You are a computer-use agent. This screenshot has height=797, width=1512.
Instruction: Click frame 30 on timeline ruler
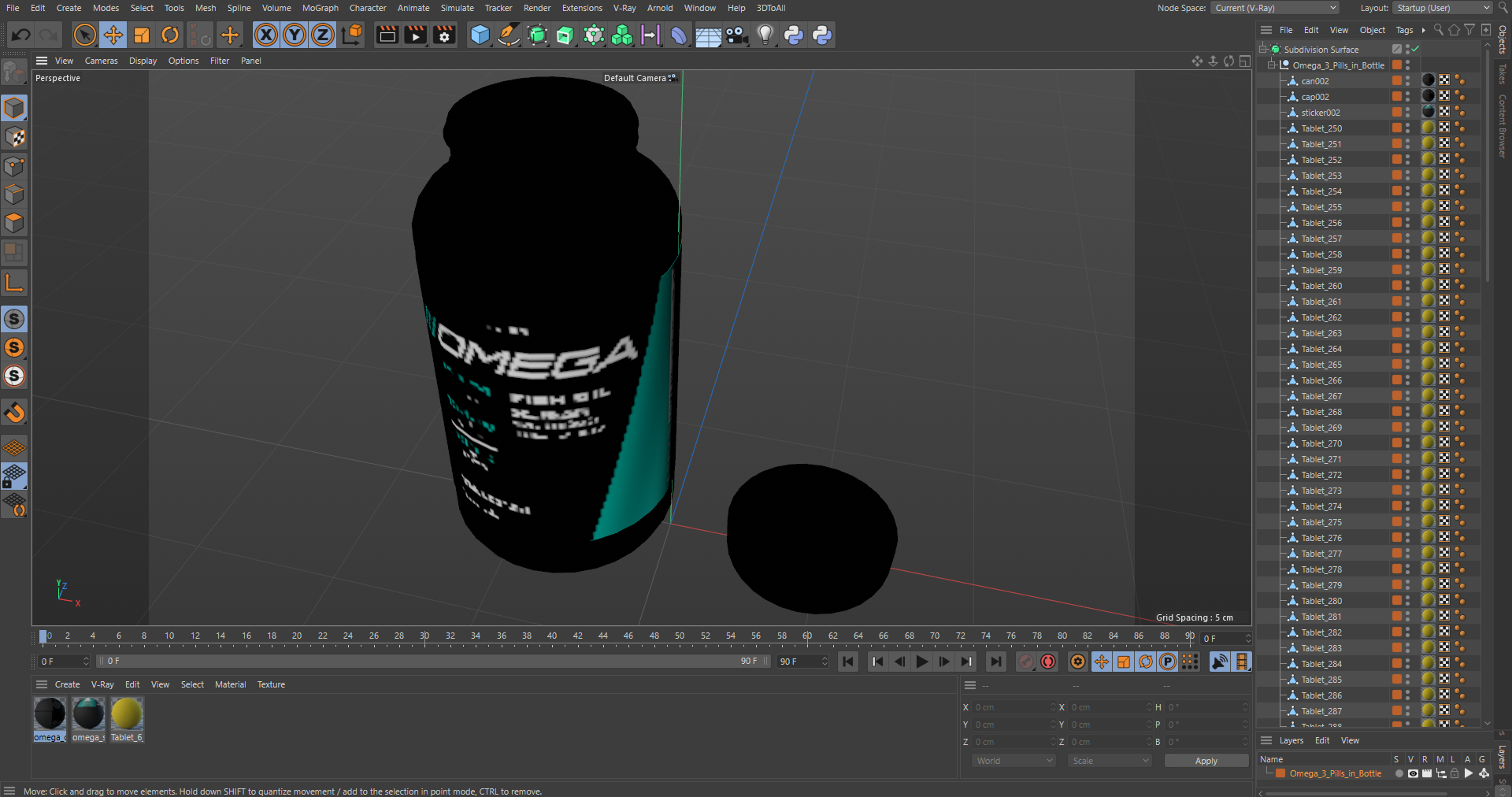tap(424, 636)
